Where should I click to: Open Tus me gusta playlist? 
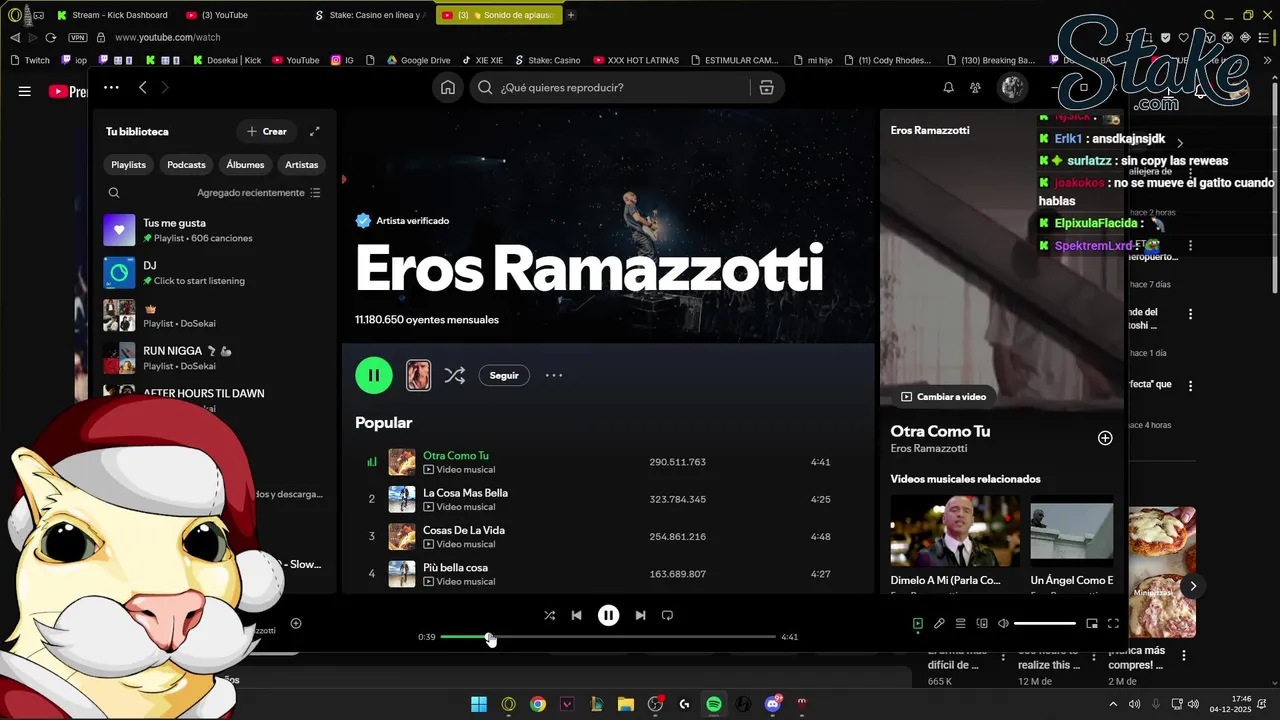click(215, 230)
